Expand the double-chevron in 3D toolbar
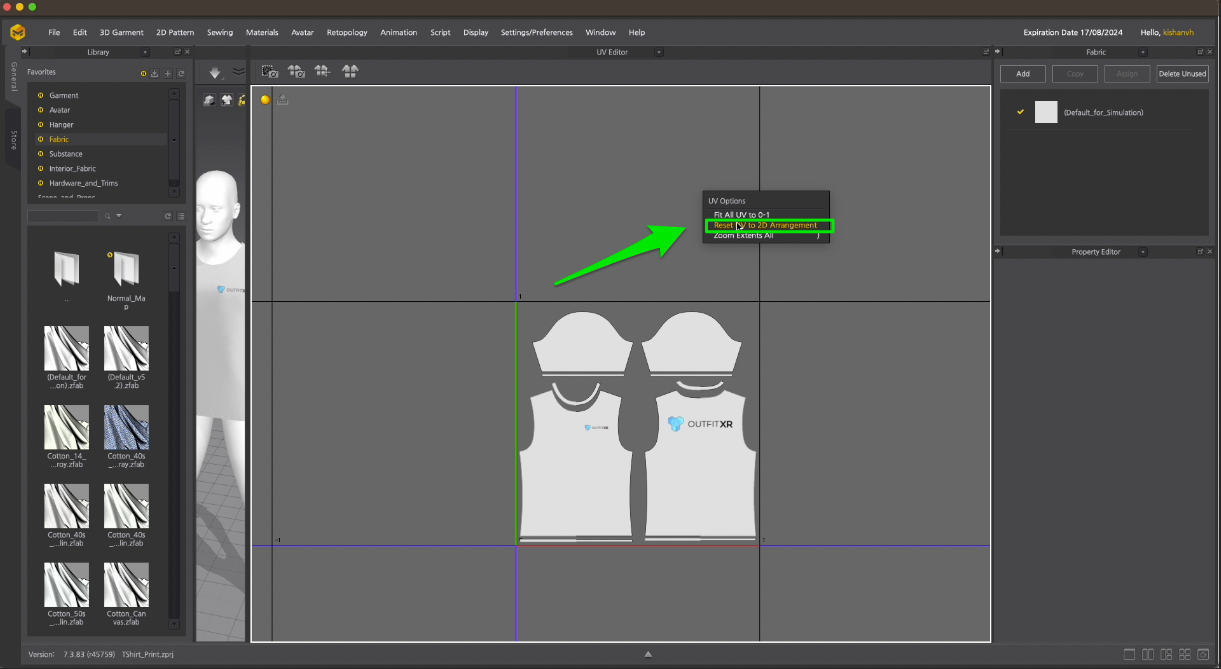 238,72
